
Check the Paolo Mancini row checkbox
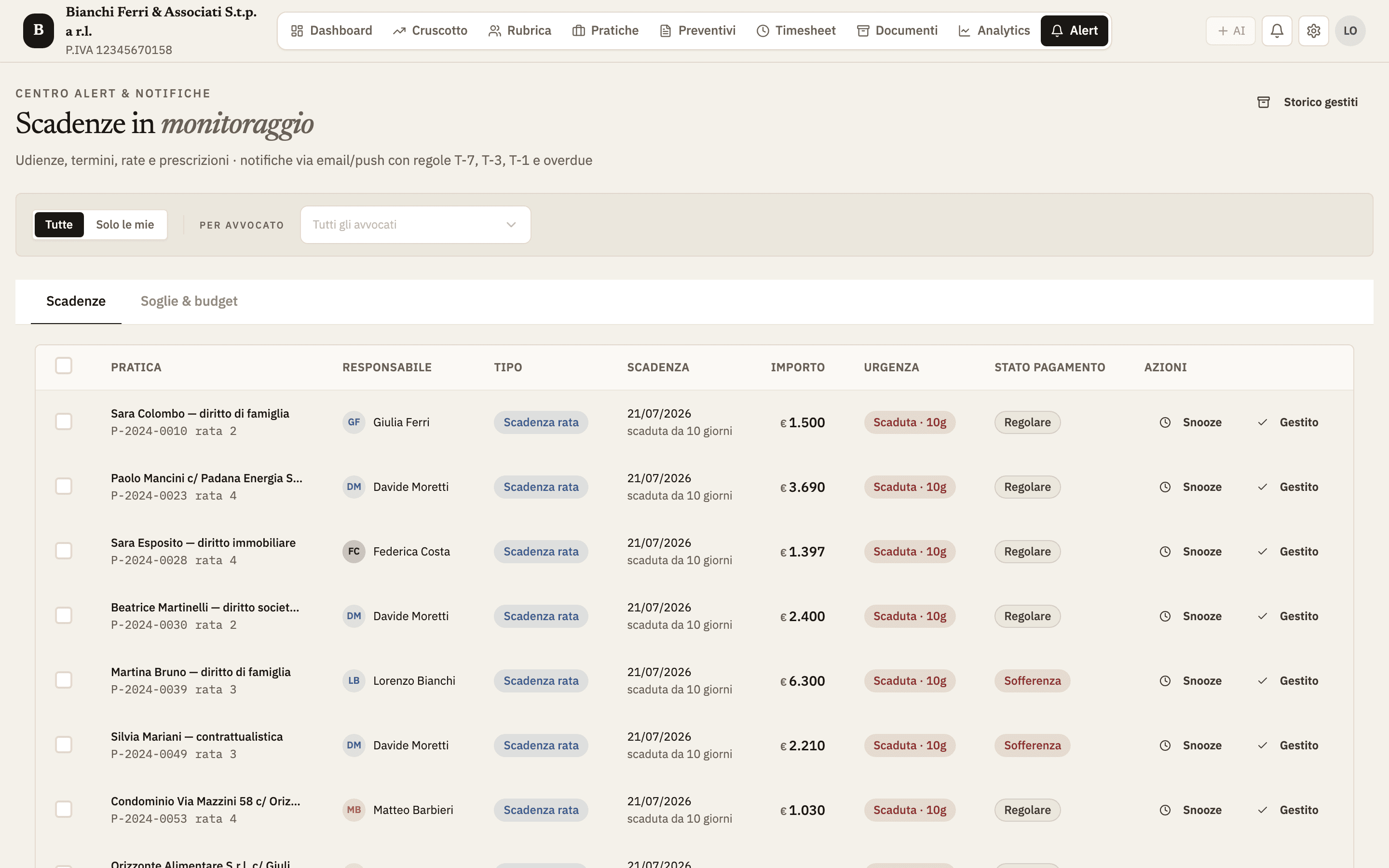(64, 486)
